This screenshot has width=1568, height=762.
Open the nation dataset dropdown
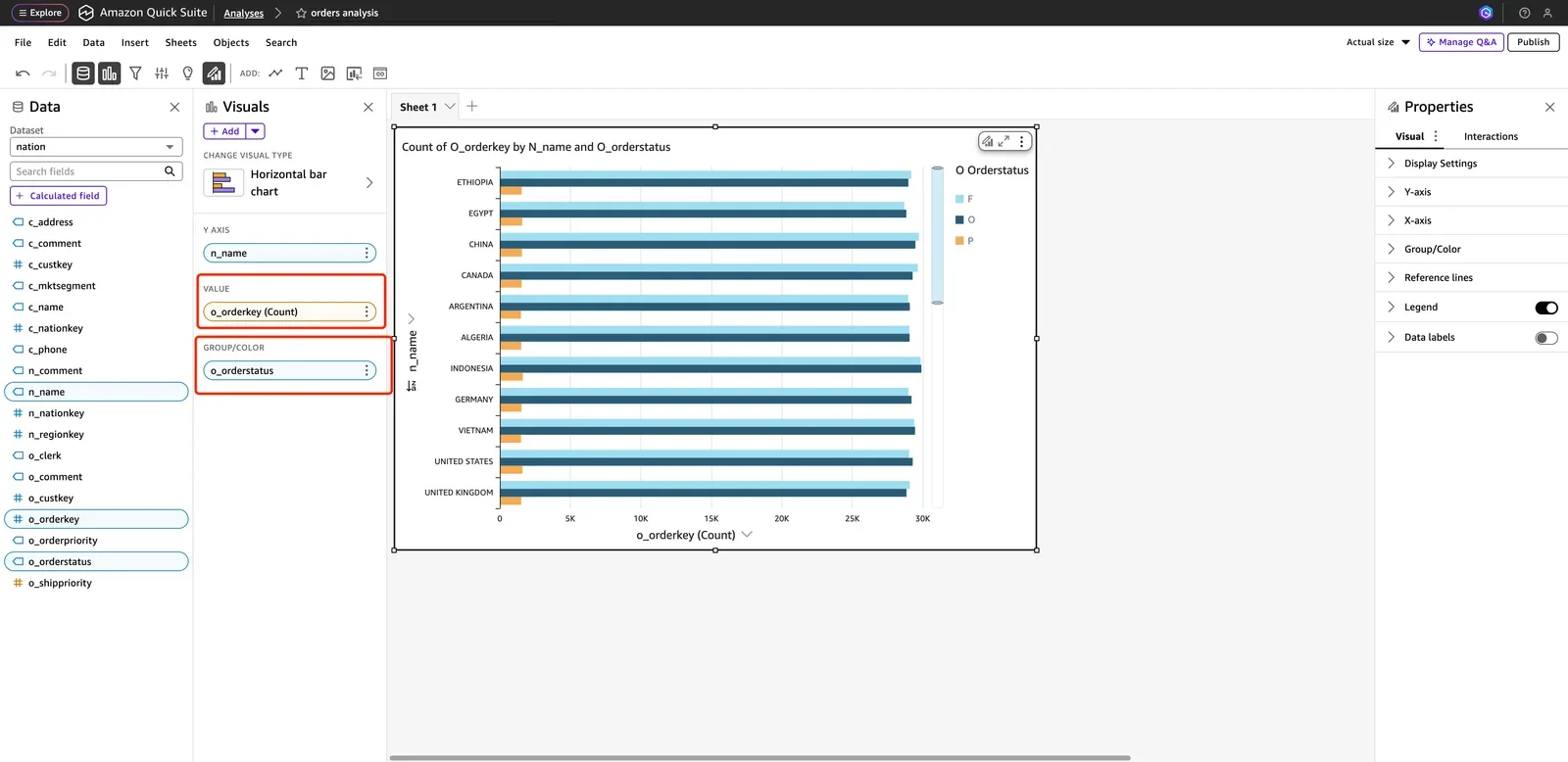[96, 147]
